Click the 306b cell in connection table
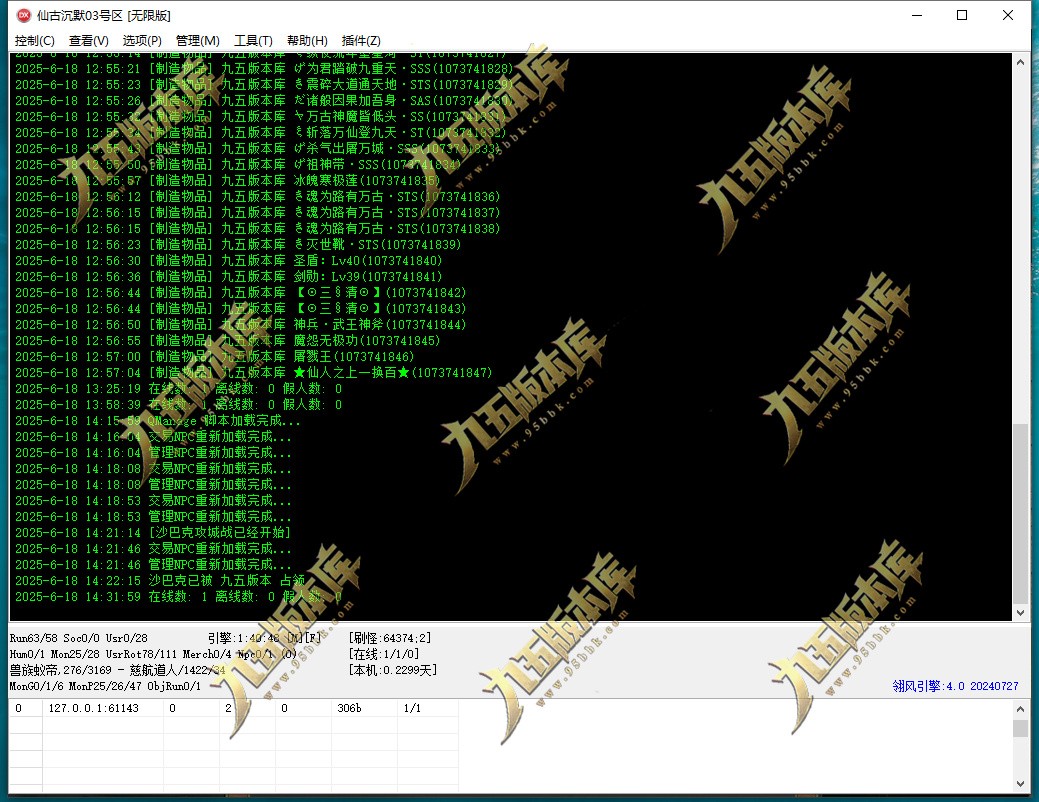 click(x=366, y=708)
